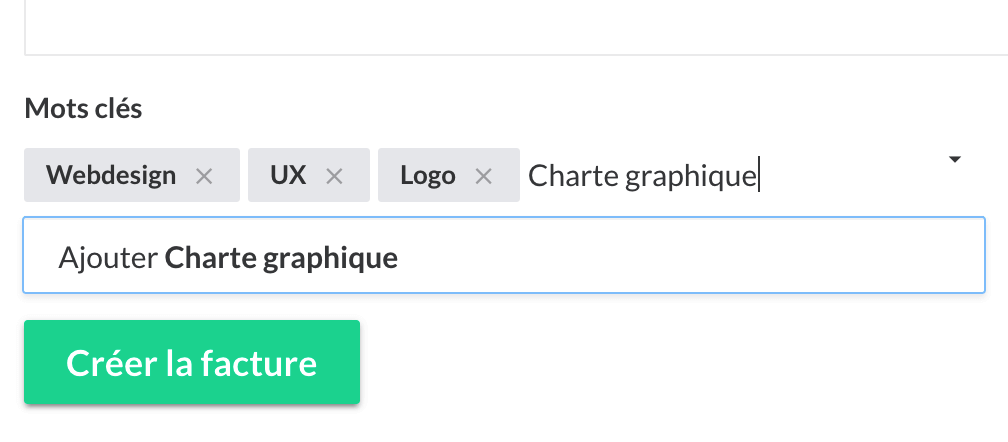Select the Ajouter Charte graphique suggestion
The width and height of the screenshot is (1008, 442).
pos(504,256)
